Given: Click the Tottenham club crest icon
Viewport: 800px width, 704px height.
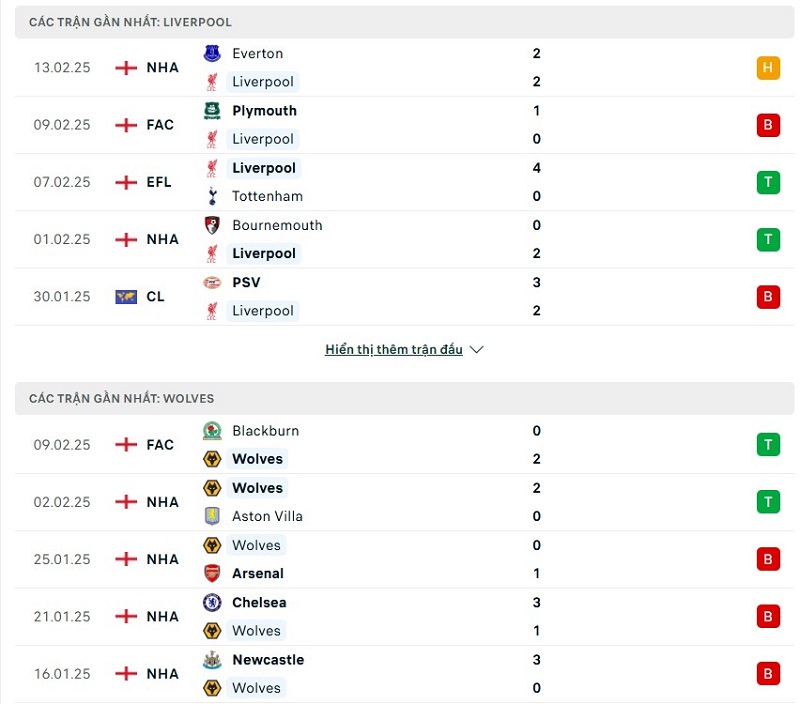Looking at the screenshot, I should pyautogui.click(x=212, y=196).
